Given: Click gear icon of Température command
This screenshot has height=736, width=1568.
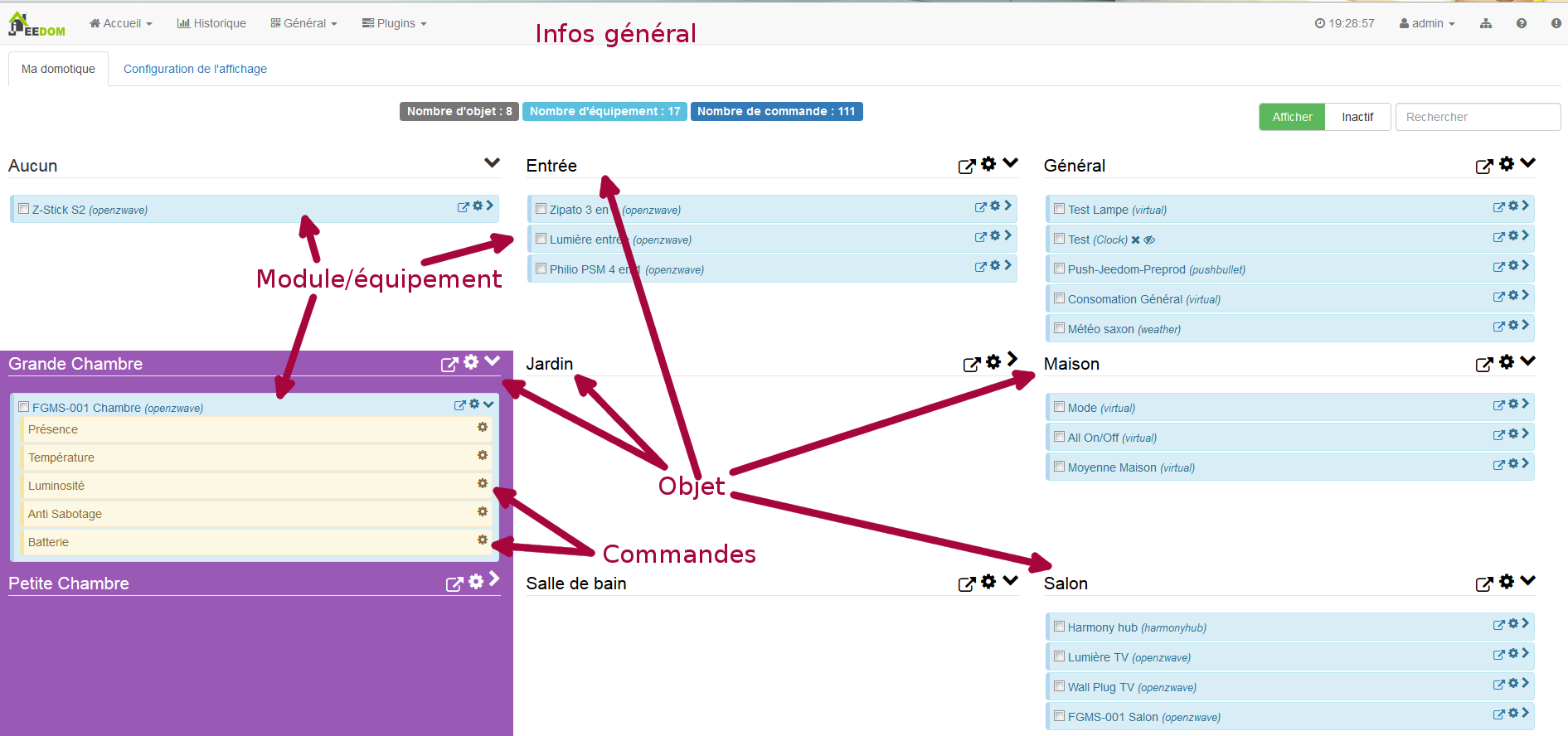Looking at the screenshot, I should tap(483, 455).
